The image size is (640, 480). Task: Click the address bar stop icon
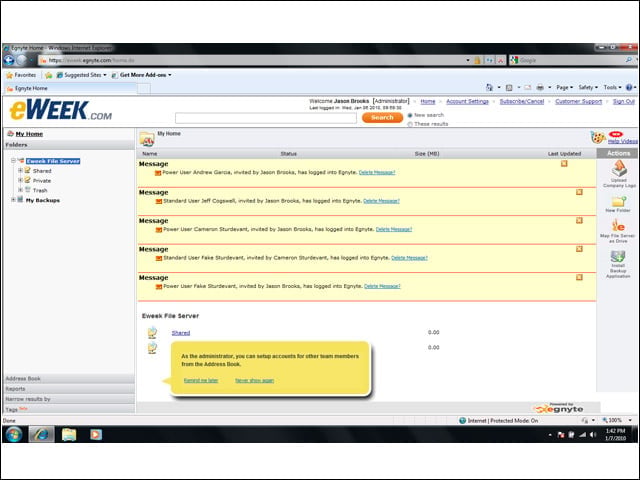click(x=500, y=60)
